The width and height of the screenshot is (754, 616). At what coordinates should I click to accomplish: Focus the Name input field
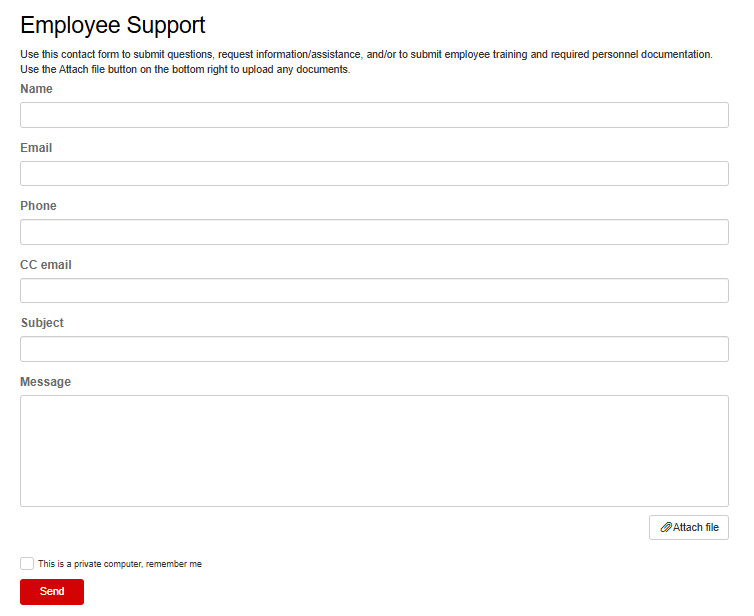tap(374, 115)
